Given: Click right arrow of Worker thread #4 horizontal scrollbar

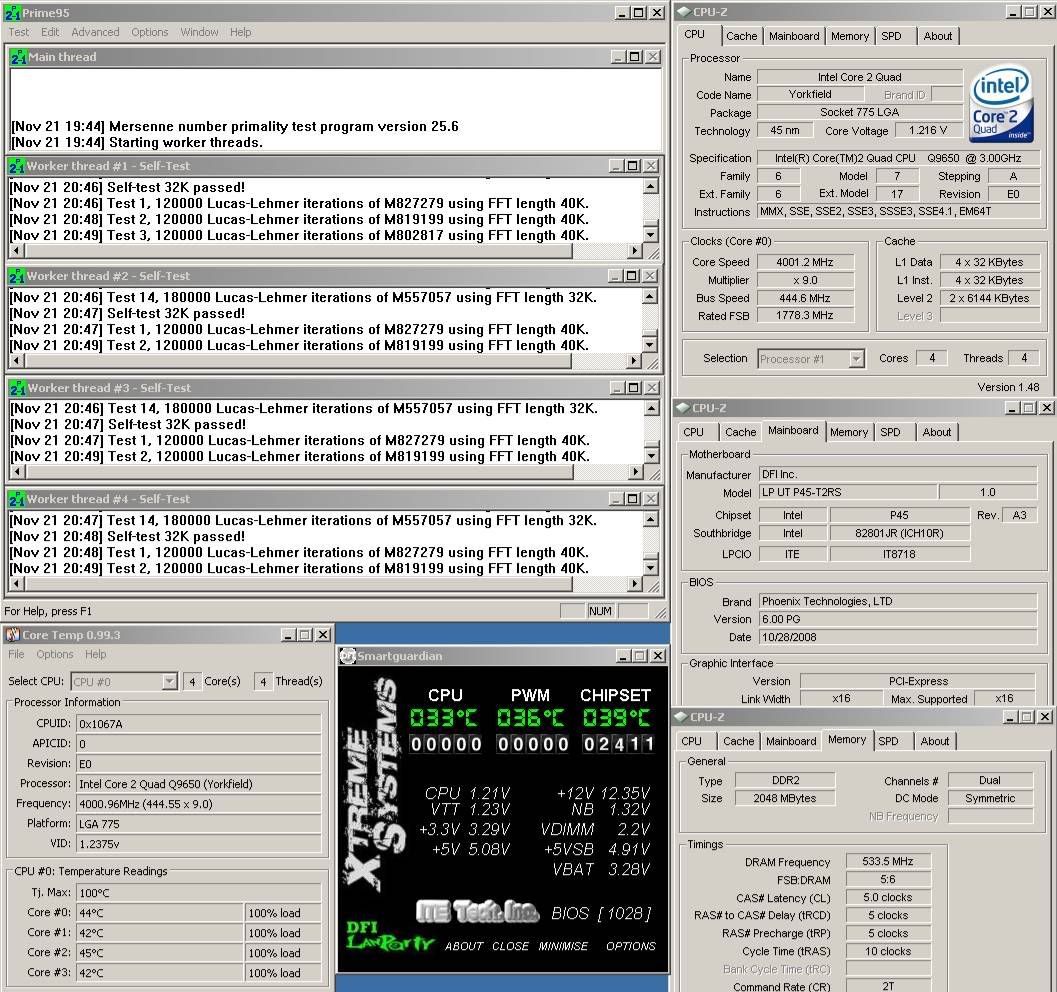Looking at the screenshot, I should [634, 584].
